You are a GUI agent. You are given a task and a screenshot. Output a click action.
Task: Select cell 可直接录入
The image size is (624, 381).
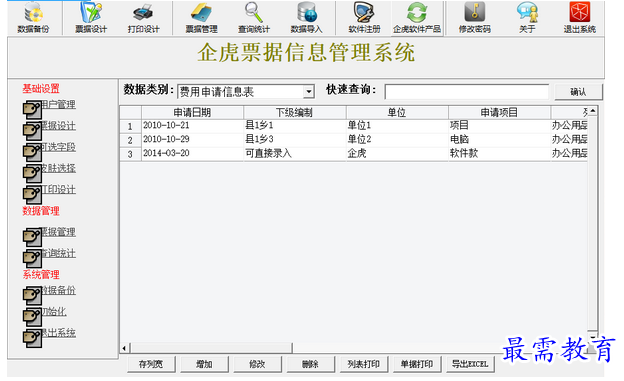pos(294,154)
